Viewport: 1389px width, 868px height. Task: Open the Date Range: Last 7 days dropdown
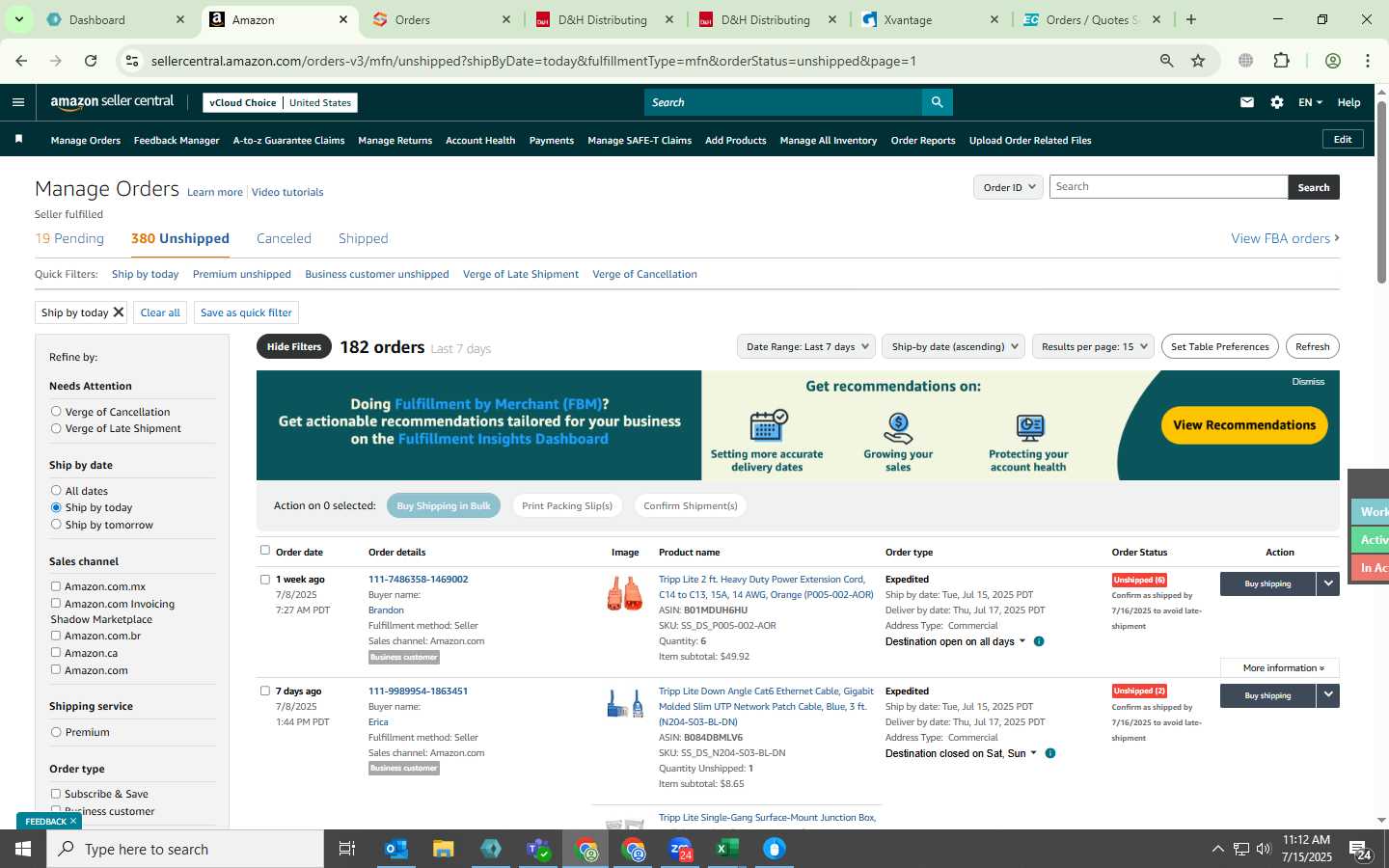805,346
